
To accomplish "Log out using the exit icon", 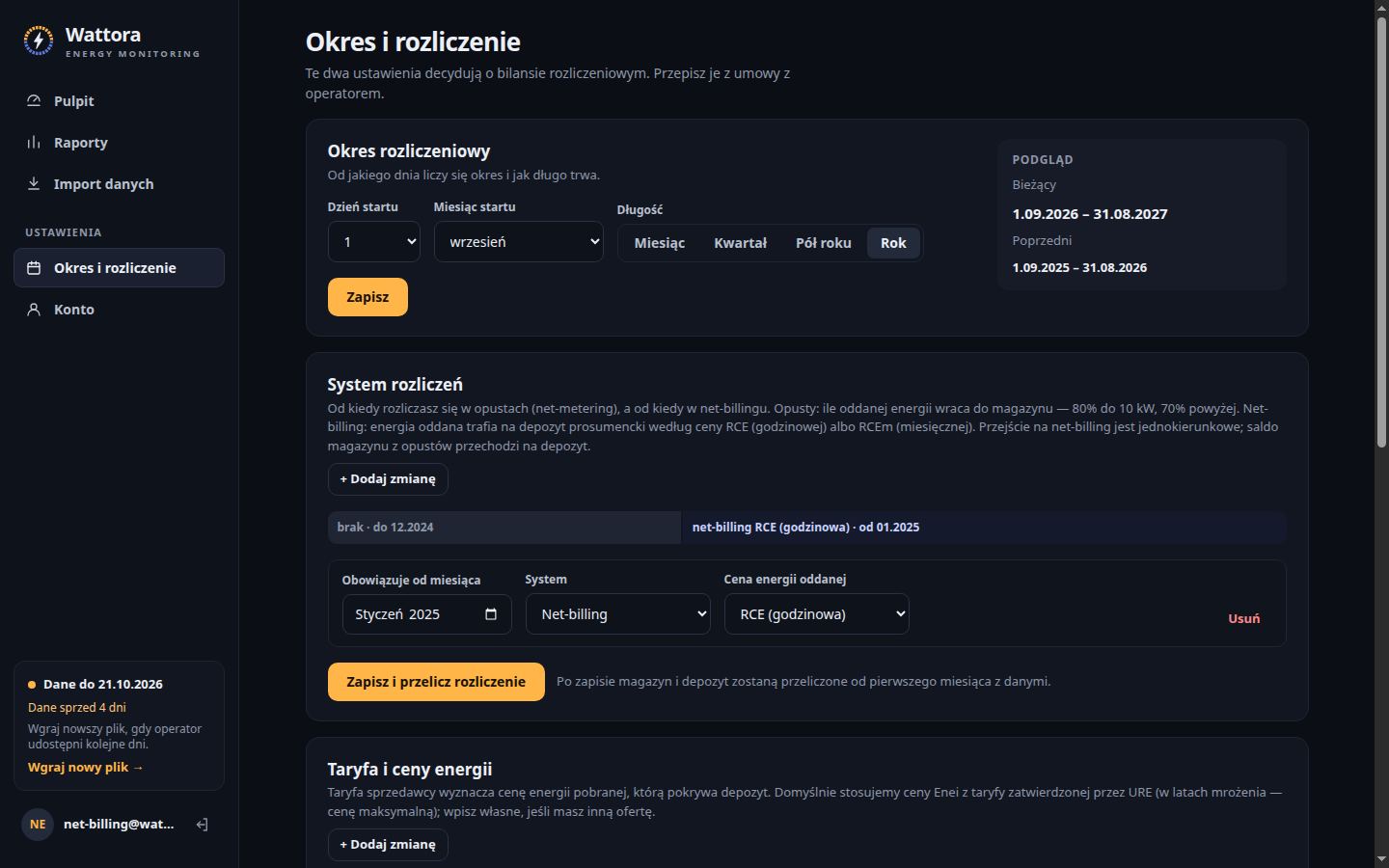I will click(x=202, y=825).
